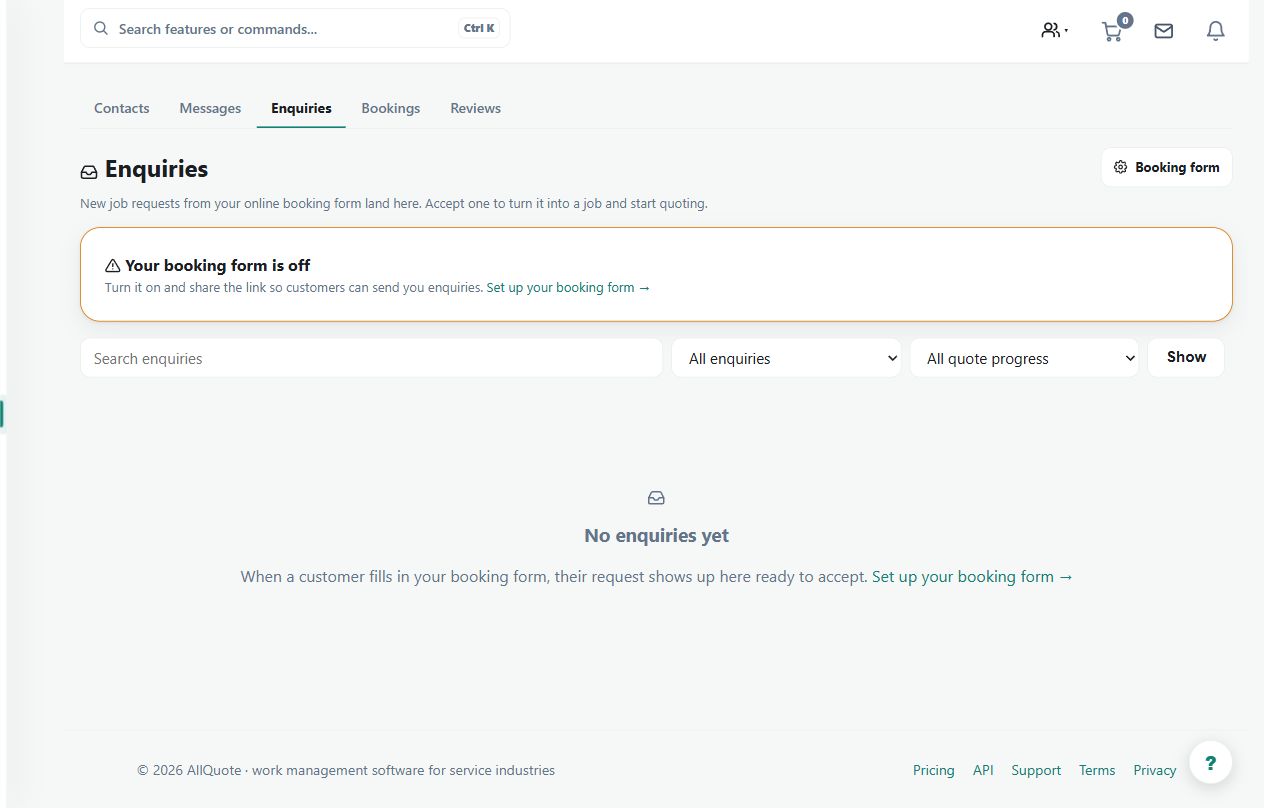Click the search magnifier icon
Image resolution: width=1264 pixels, height=808 pixels.
coord(101,28)
